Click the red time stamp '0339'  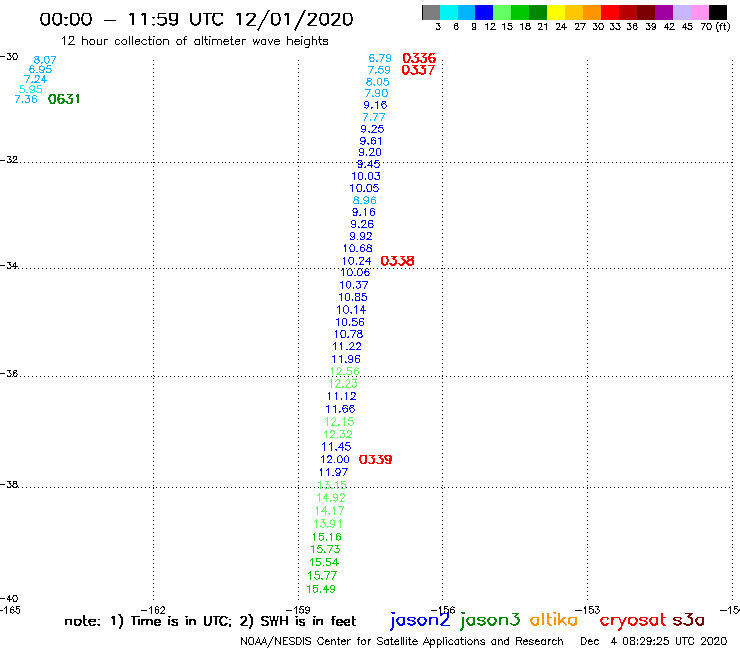click(376, 459)
